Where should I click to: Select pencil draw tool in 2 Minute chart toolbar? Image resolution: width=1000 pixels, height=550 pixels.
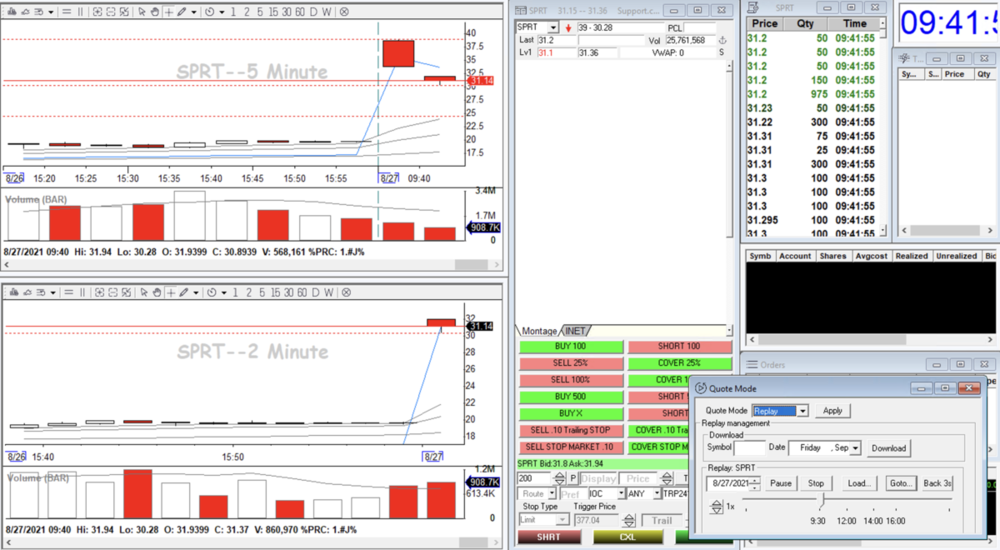pyautogui.click(x=184, y=292)
